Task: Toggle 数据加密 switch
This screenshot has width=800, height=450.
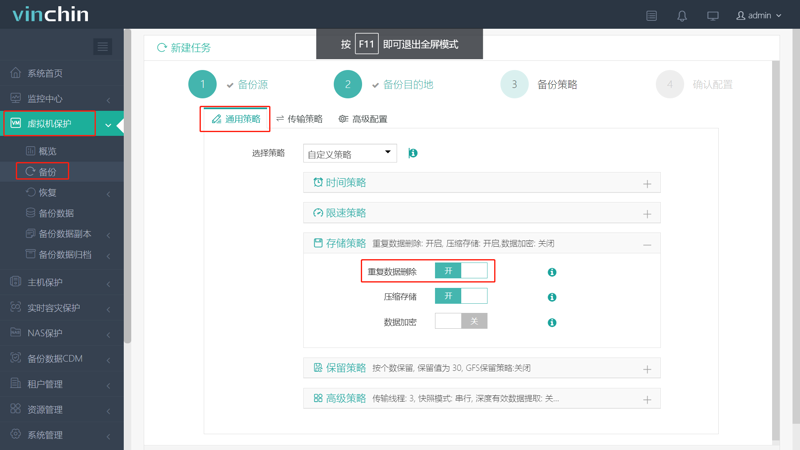Action: (461, 321)
